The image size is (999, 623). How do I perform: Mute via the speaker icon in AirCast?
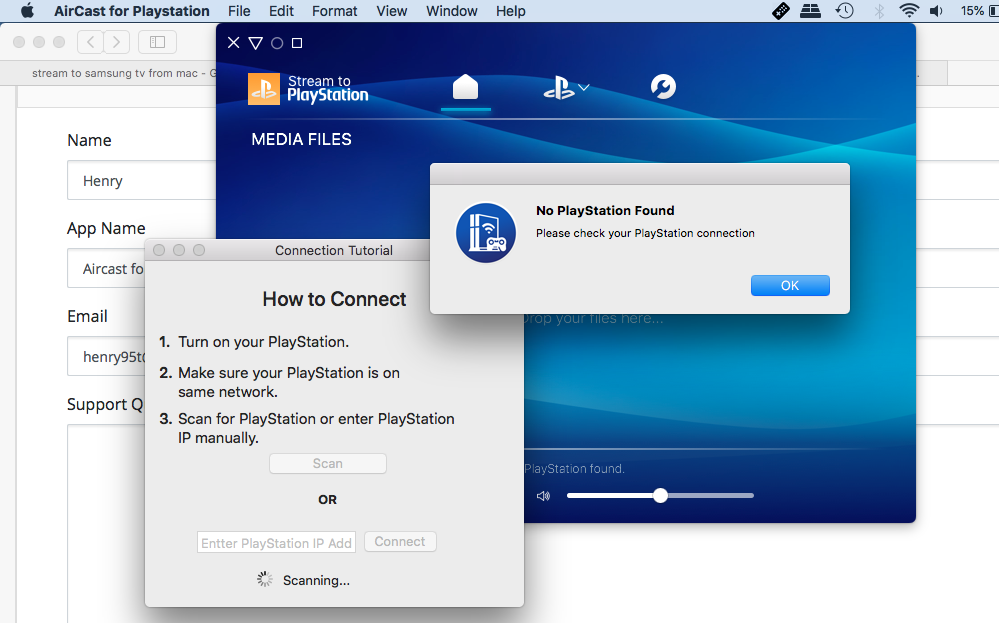(x=543, y=496)
